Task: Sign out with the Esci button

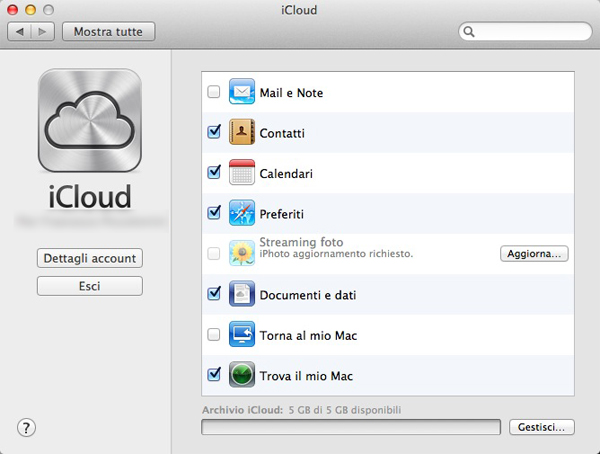Action: point(90,286)
